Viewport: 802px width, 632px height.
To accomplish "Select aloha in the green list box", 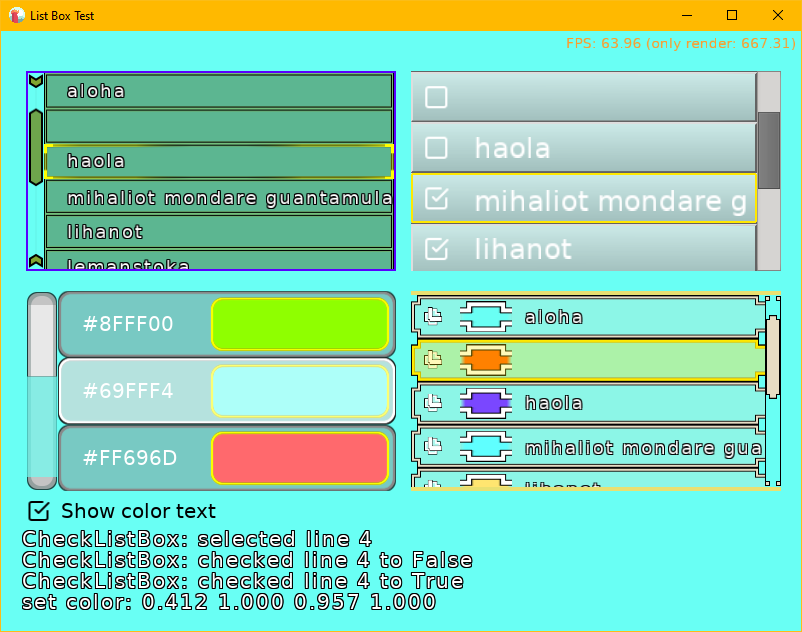I will (x=218, y=91).
